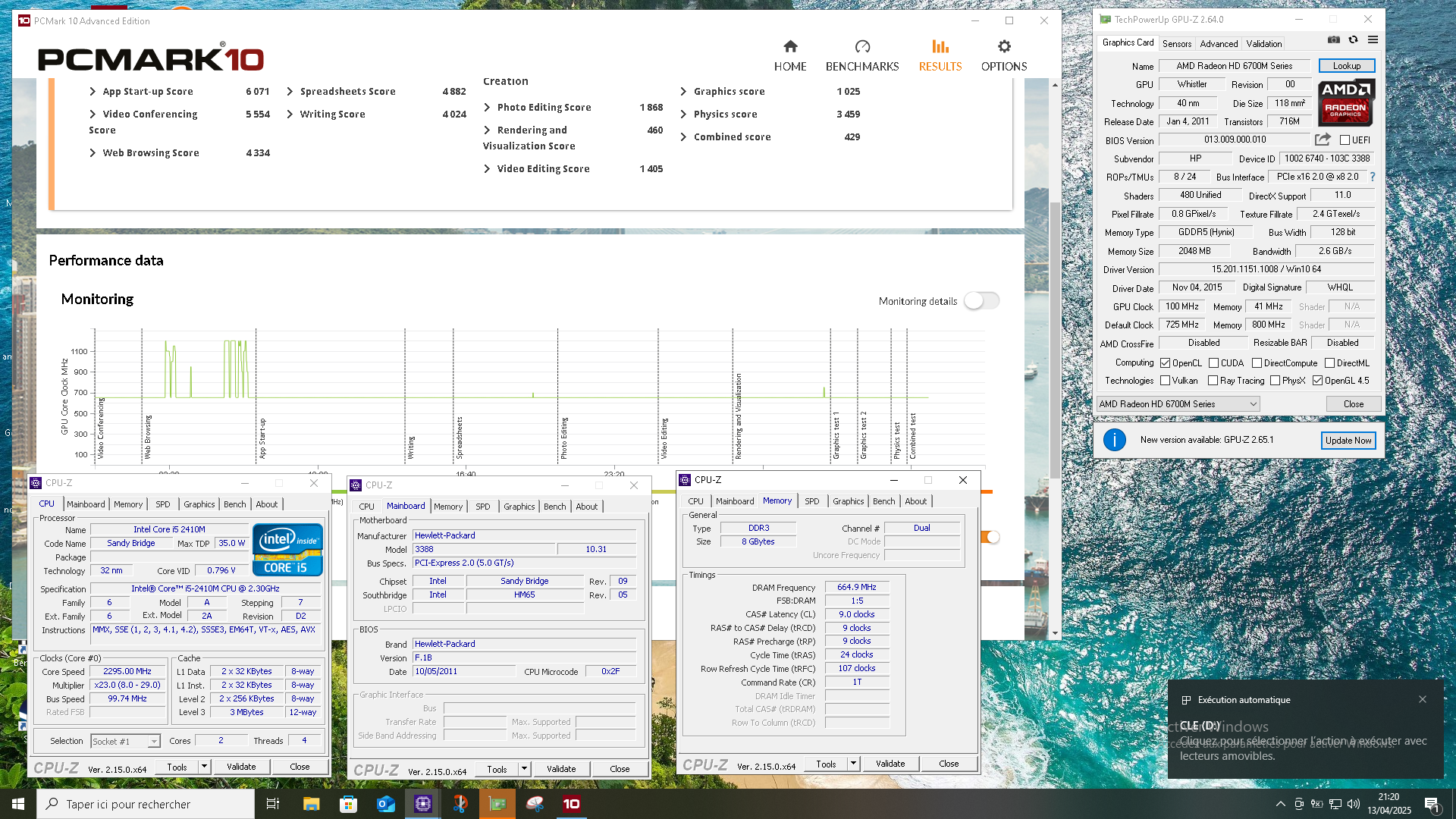
Task: Click the blue info icon for GPU-Z update
Action: (x=1114, y=440)
